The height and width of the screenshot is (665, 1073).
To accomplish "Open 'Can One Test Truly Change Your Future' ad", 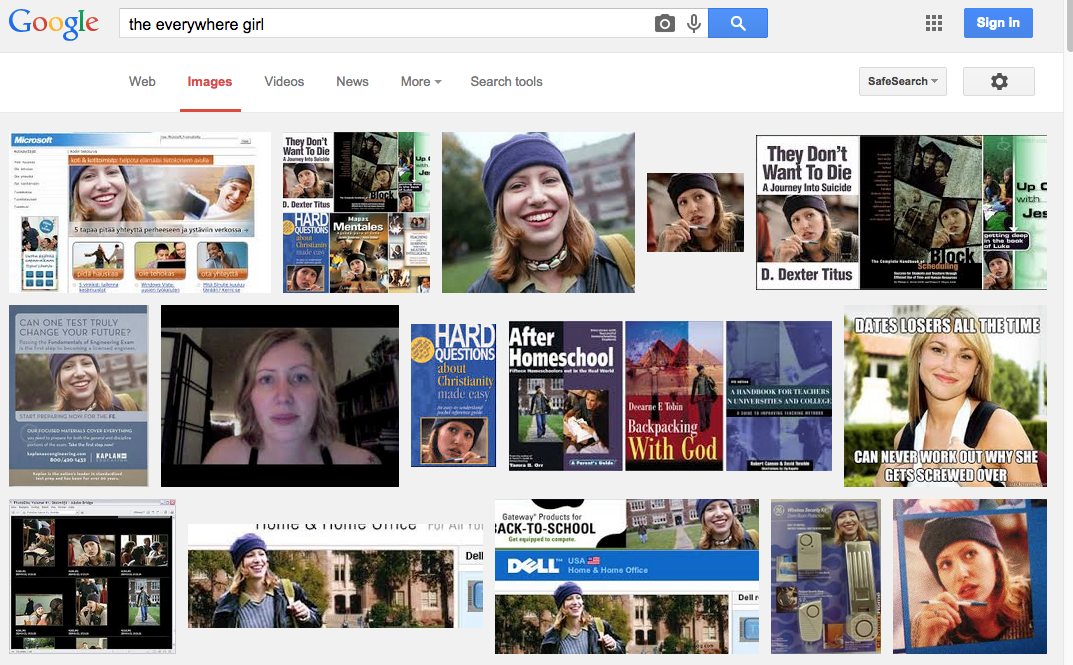I will coord(79,396).
